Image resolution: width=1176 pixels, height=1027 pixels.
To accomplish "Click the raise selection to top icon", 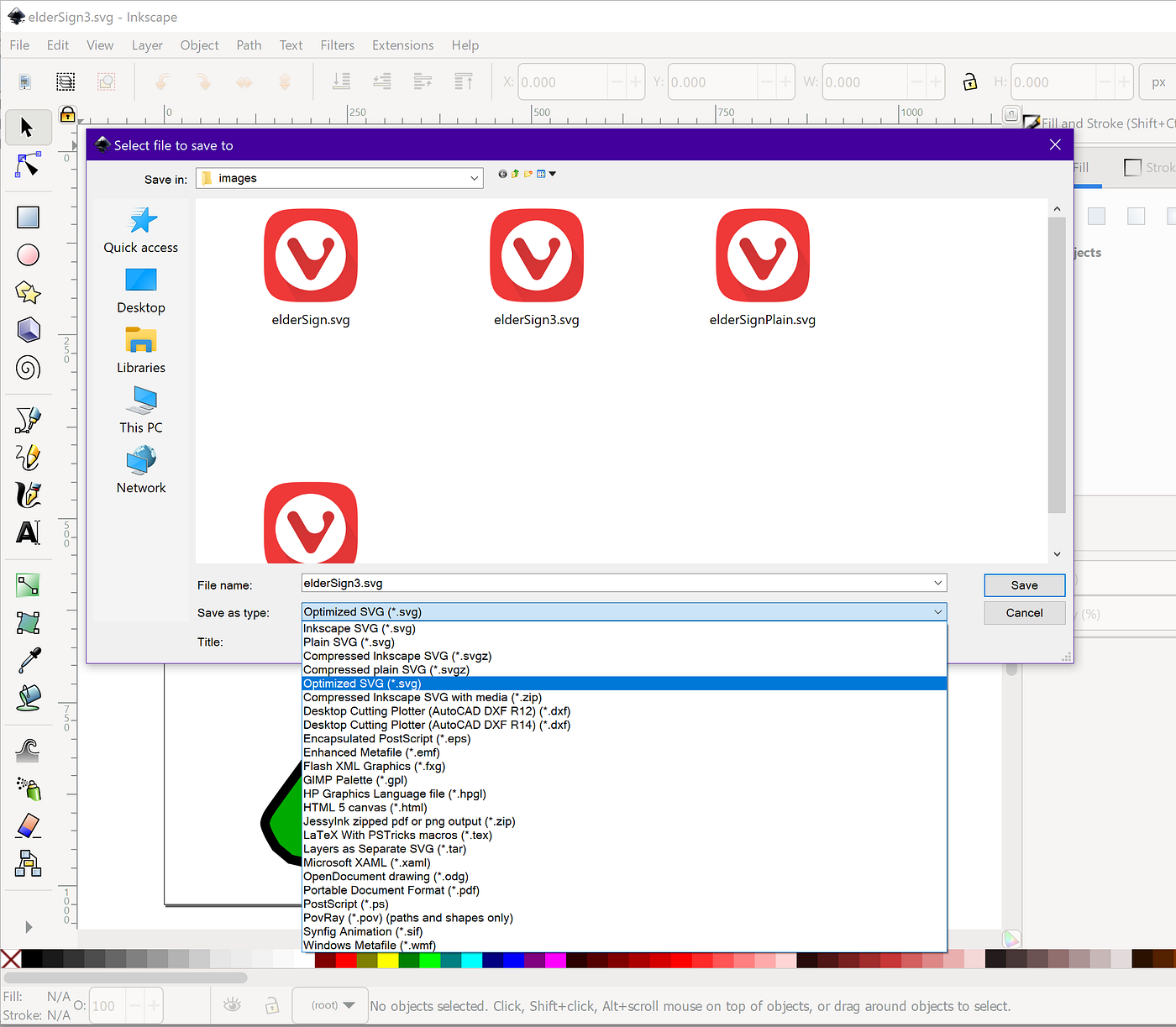I will pos(464,81).
